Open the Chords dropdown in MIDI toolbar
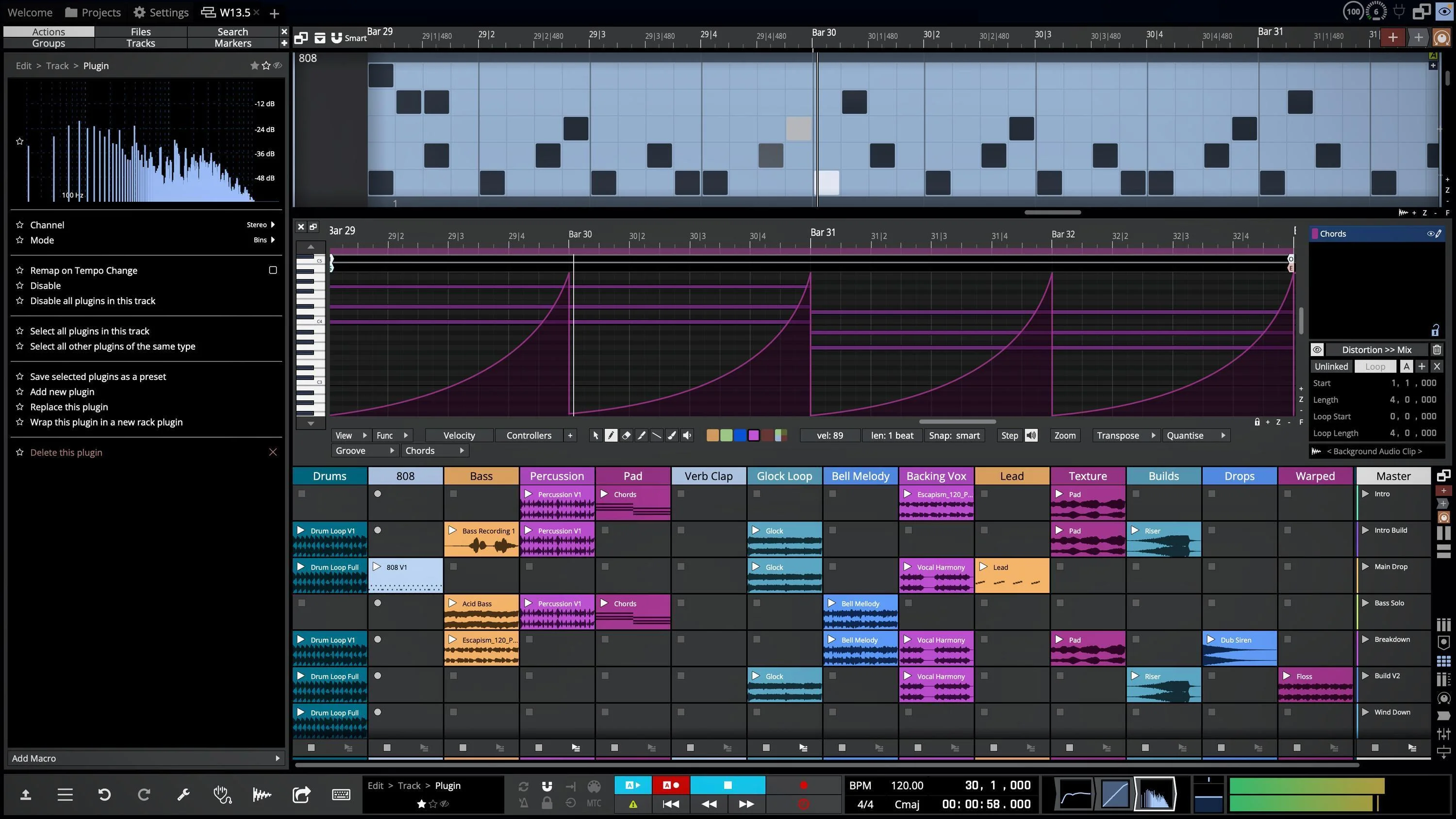 [435, 450]
